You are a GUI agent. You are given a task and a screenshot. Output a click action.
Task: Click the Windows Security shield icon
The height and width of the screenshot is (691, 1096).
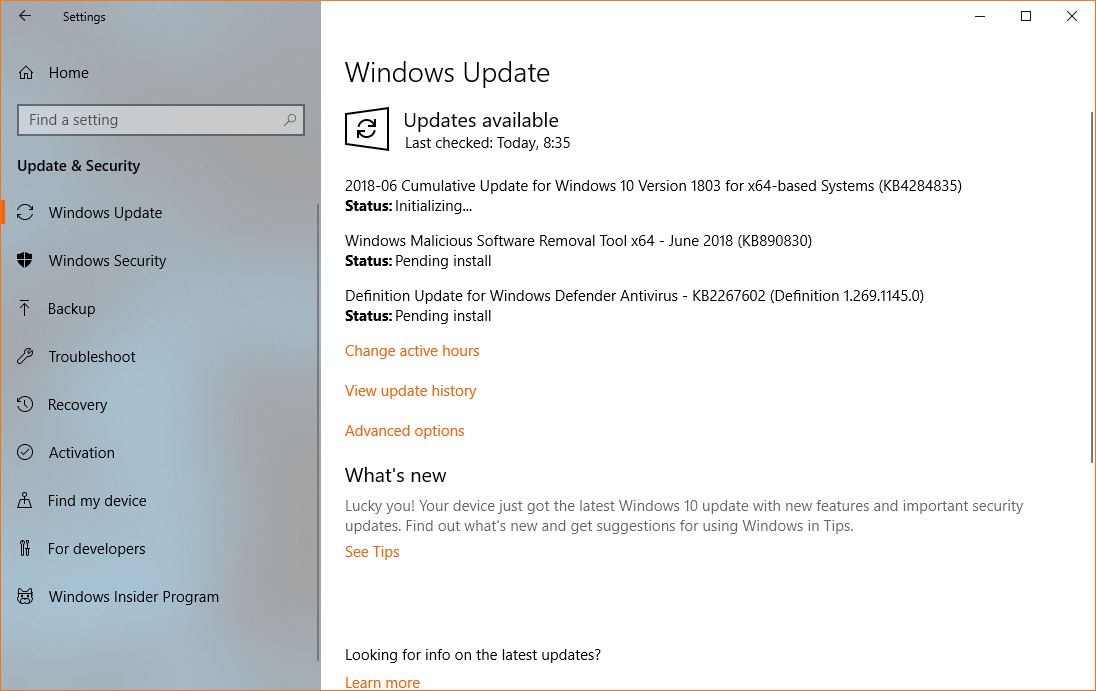coord(25,261)
